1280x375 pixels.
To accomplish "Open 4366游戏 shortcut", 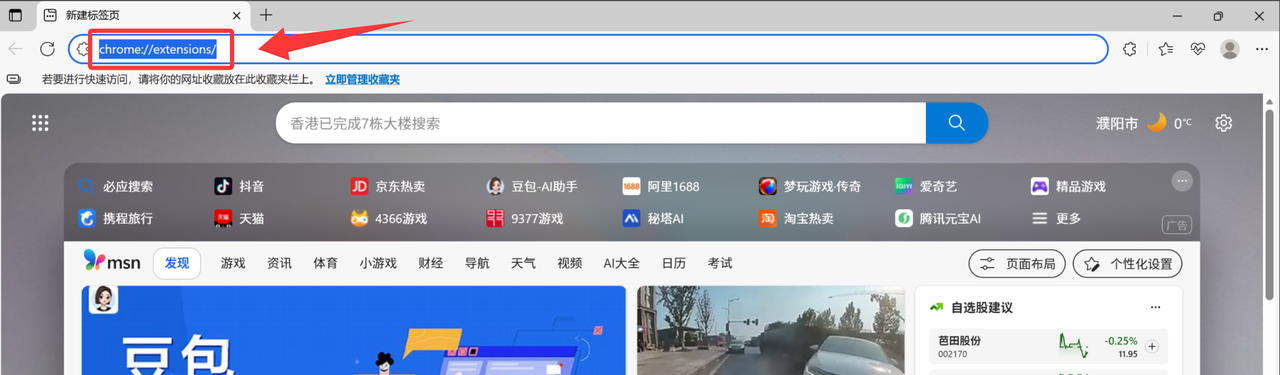I will pos(389,218).
